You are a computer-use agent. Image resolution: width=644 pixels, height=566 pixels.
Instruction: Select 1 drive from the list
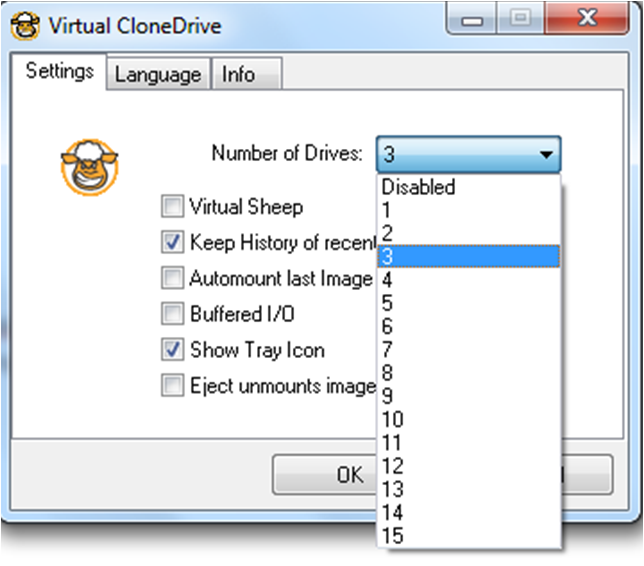point(469,210)
